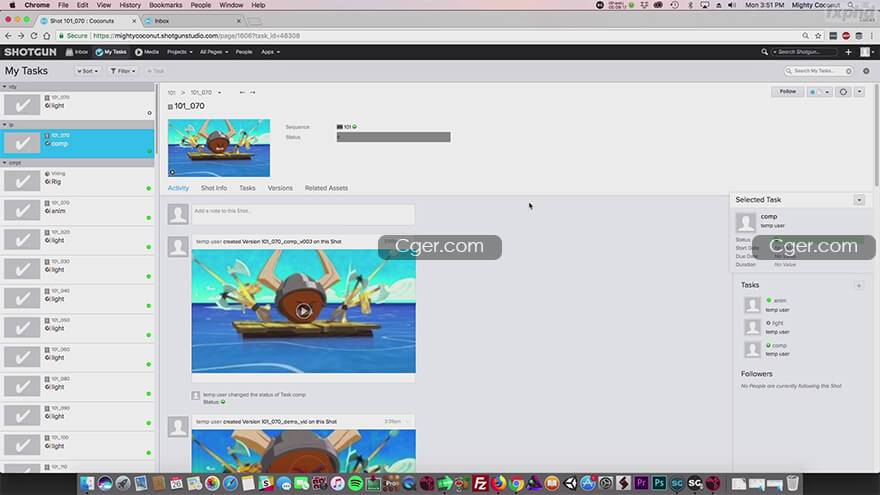The height and width of the screenshot is (495, 880).
Task: Go to the next shot arrow
Action: [253, 93]
